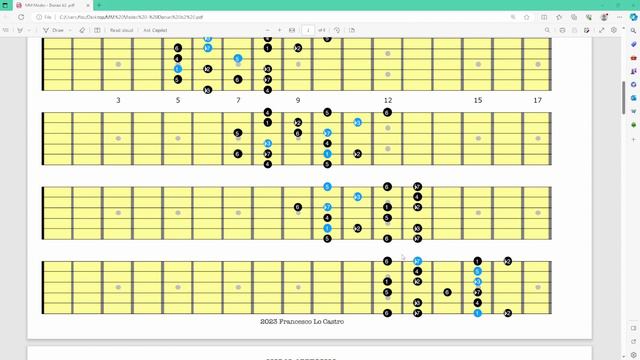Click the address bar file path
This screenshot has height=360, width=640.
(x=131, y=17)
